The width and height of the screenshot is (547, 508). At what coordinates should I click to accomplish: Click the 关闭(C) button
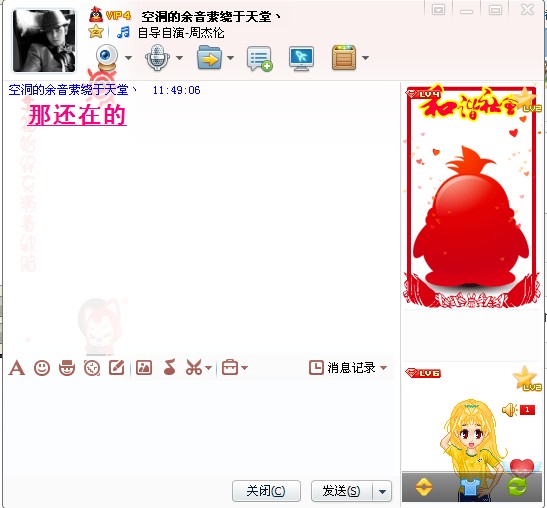click(x=266, y=491)
